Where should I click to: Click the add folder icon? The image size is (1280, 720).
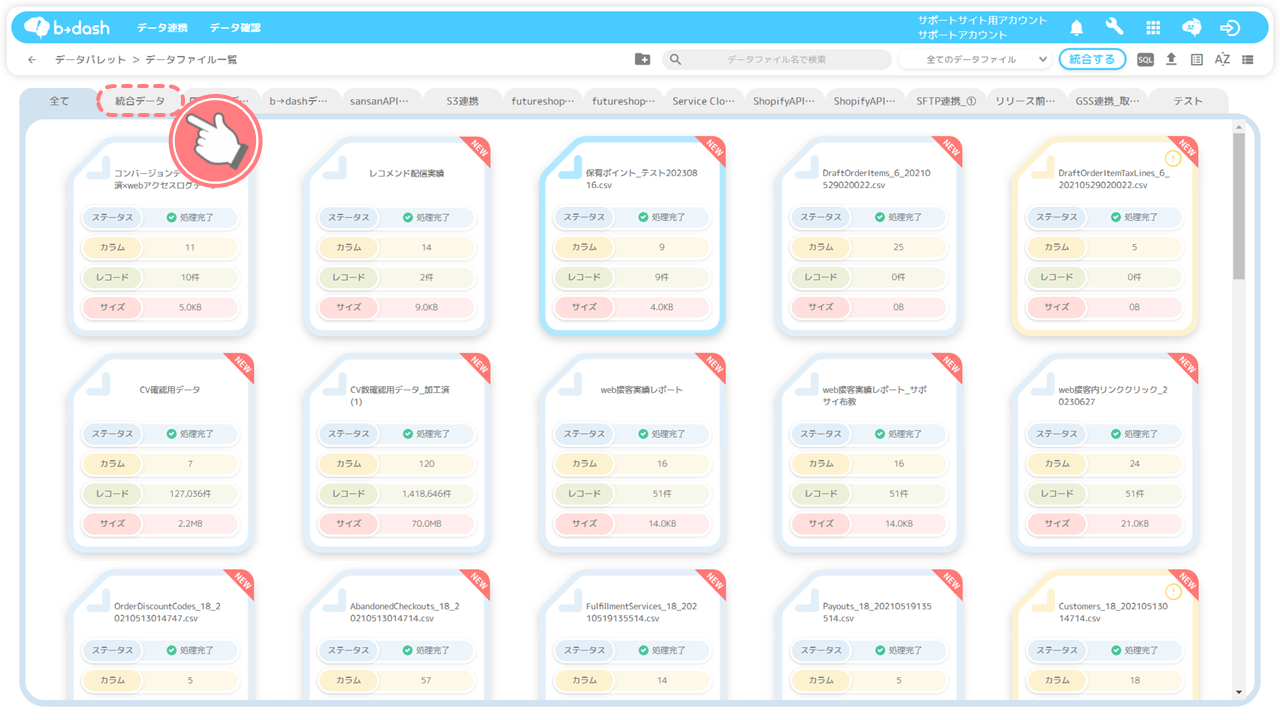pyautogui.click(x=642, y=60)
